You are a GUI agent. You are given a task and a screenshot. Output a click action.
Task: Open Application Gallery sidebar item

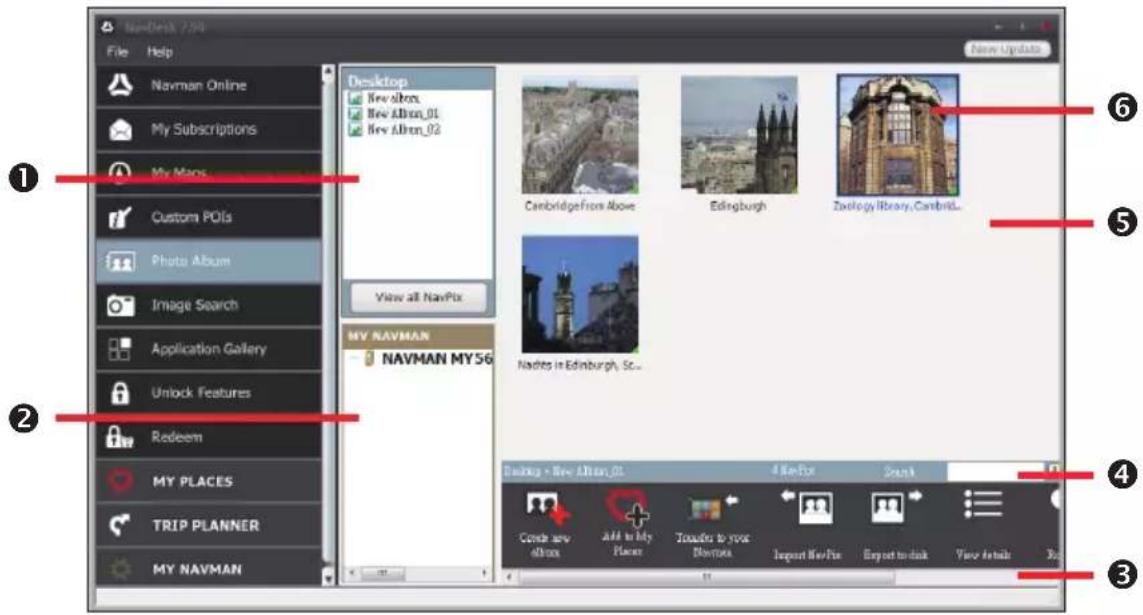208,349
